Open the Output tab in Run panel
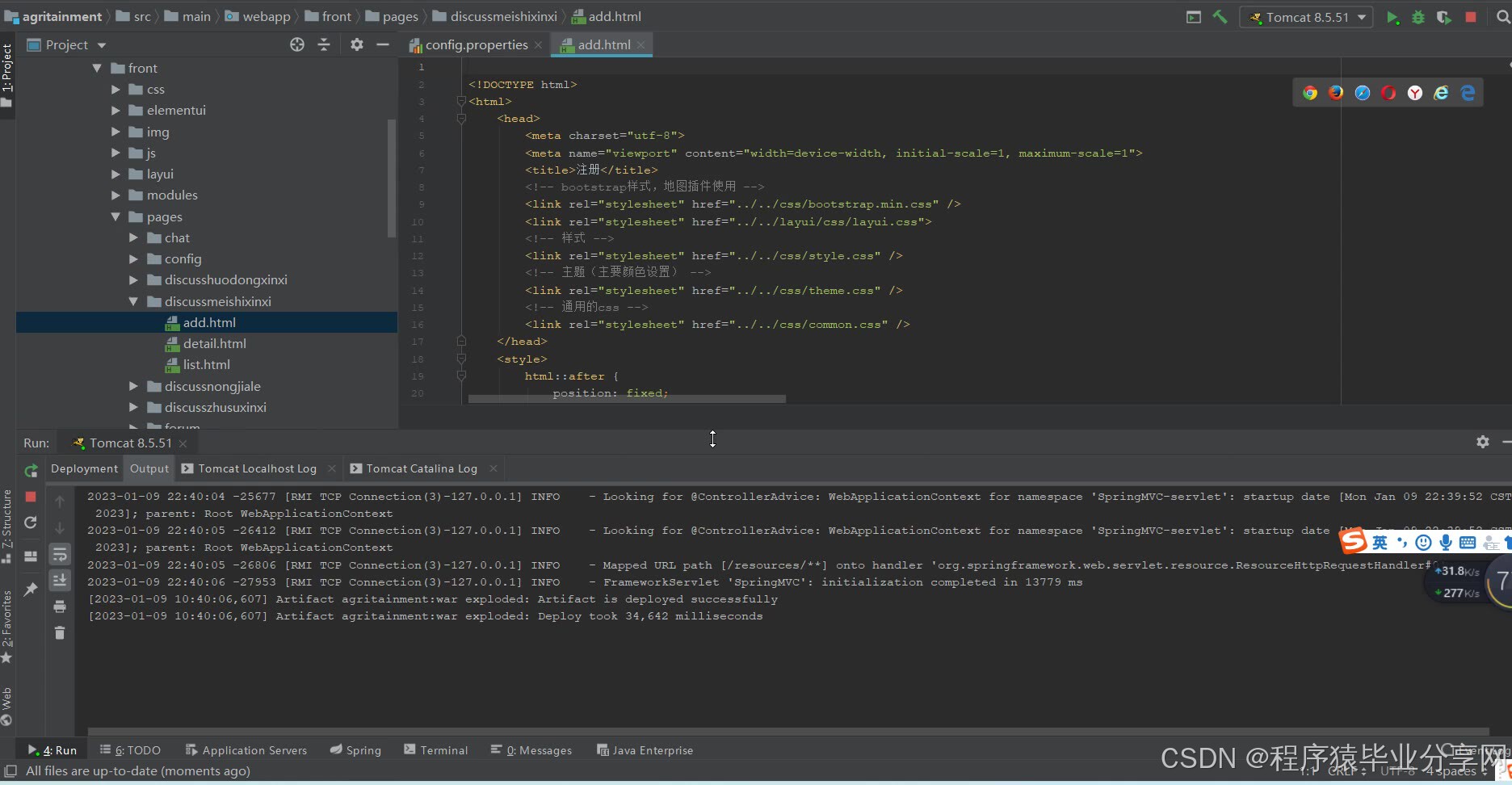This screenshot has height=785, width=1512. 149,468
